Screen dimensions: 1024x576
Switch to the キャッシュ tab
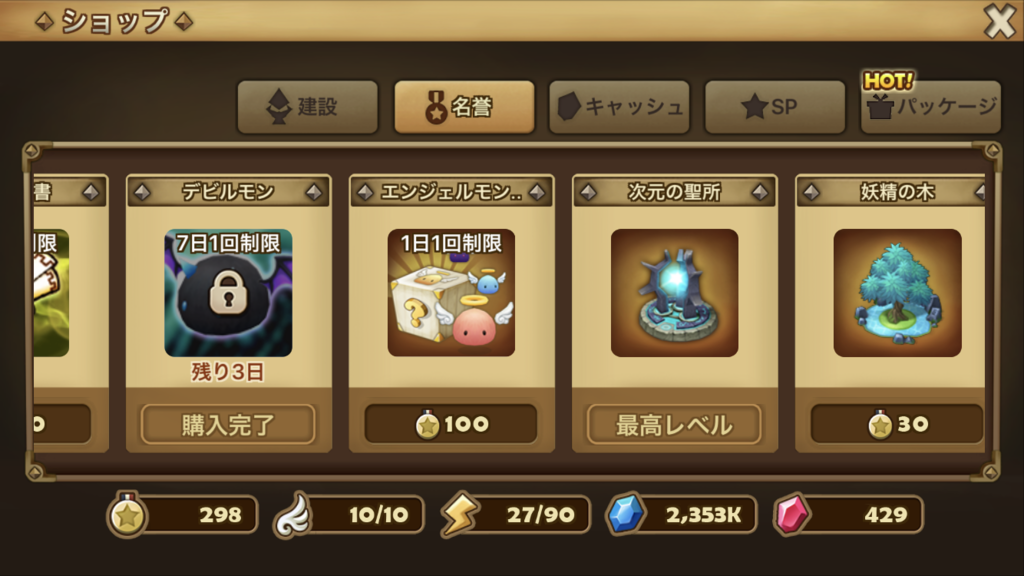tap(619, 107)
